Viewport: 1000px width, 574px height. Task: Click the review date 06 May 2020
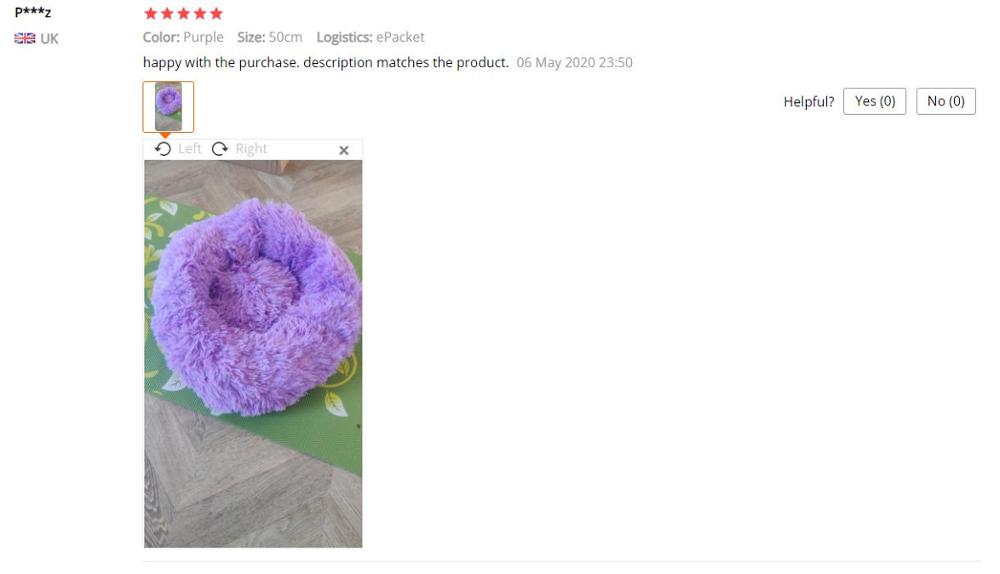click(575, 63)
